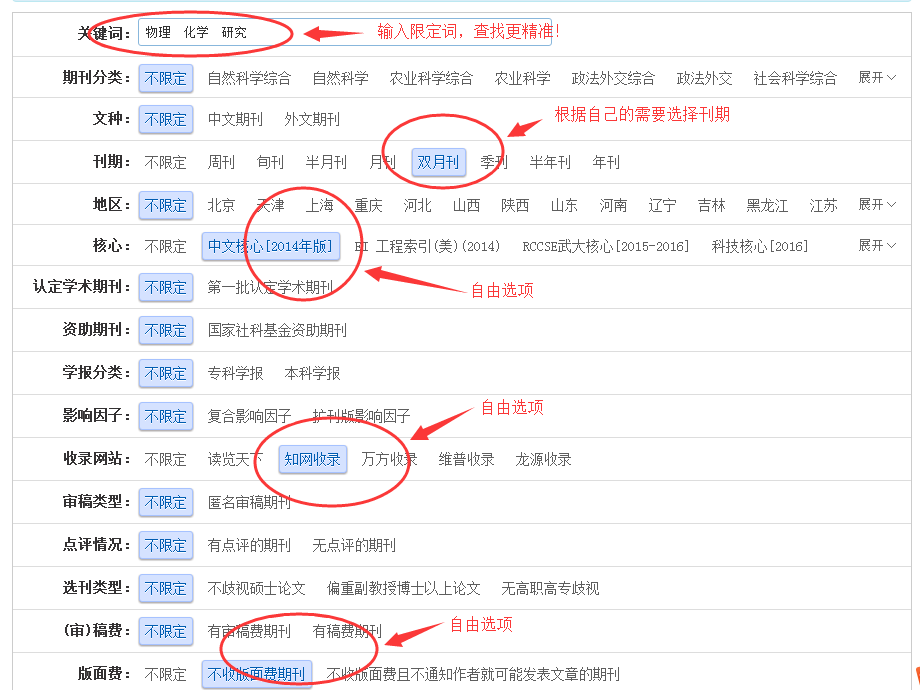Toggle the 双月刊 frequency option

click(438, 162)
